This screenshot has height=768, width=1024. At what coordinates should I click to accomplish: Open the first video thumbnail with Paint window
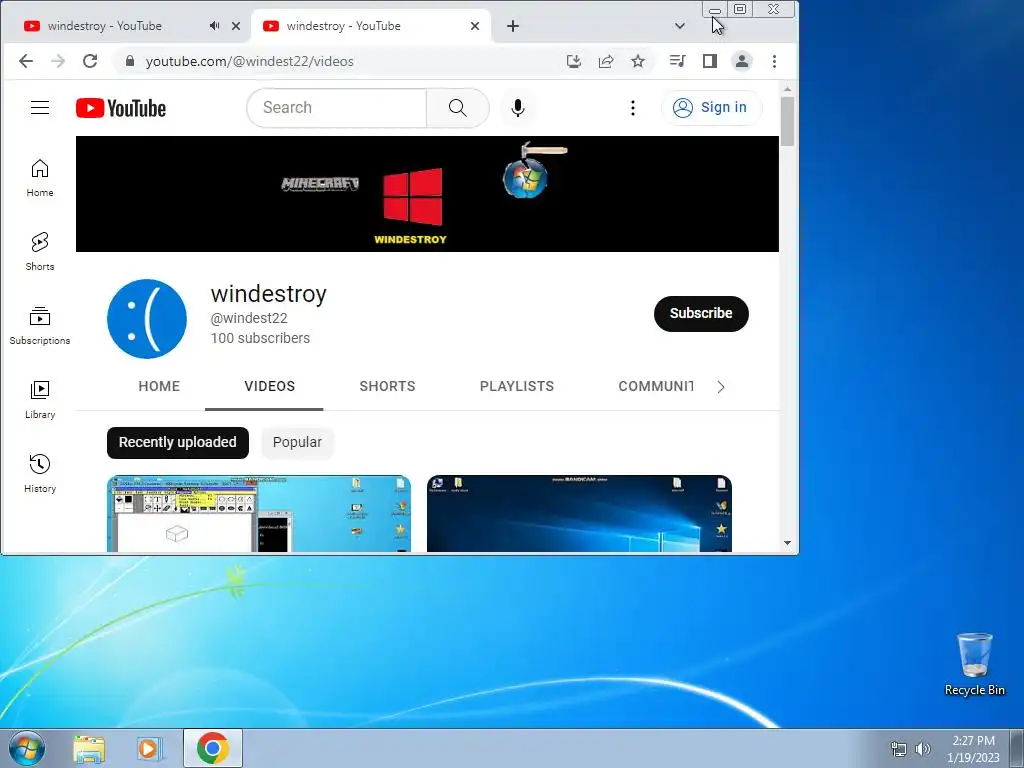tap(259, 513)
